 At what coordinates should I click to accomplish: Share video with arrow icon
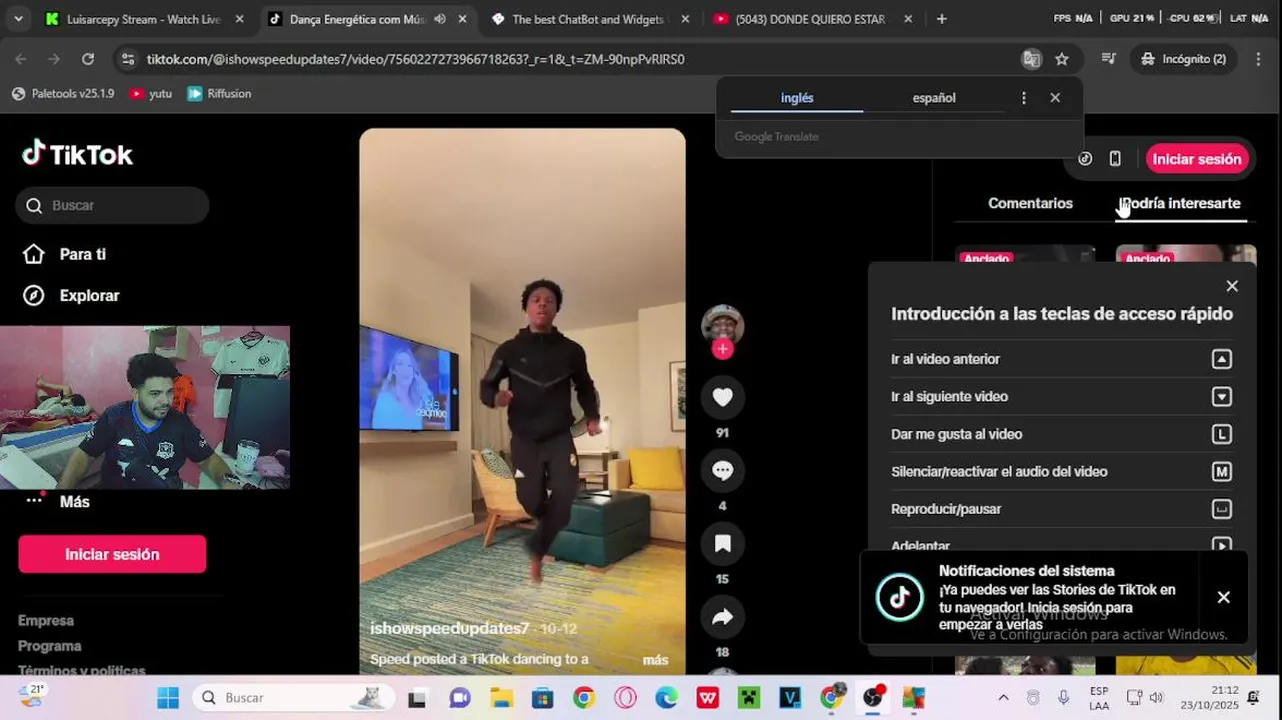click(x=723, y=618)
